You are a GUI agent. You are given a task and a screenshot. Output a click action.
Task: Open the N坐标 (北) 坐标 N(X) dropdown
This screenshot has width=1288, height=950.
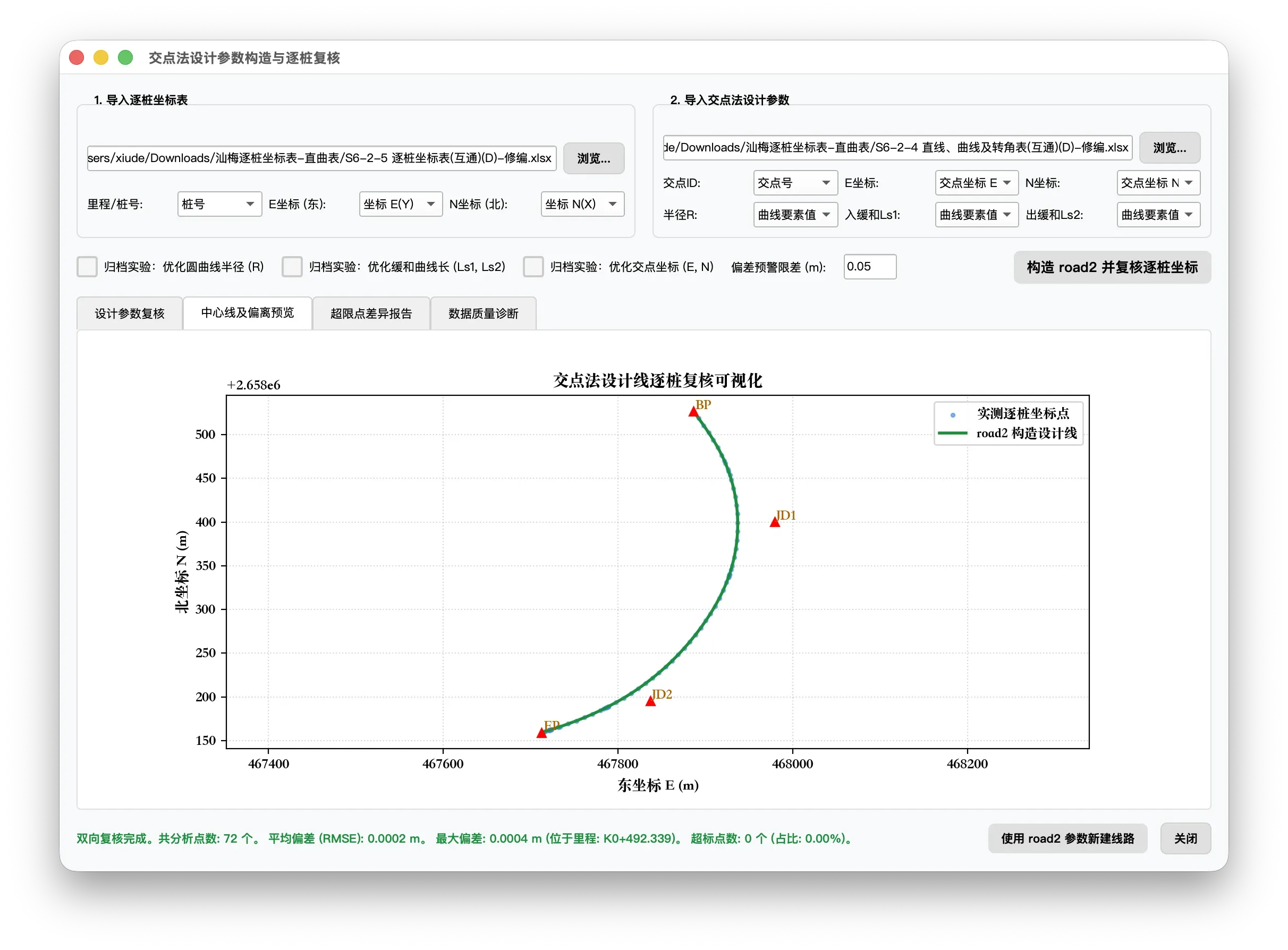tap(582, 204)
